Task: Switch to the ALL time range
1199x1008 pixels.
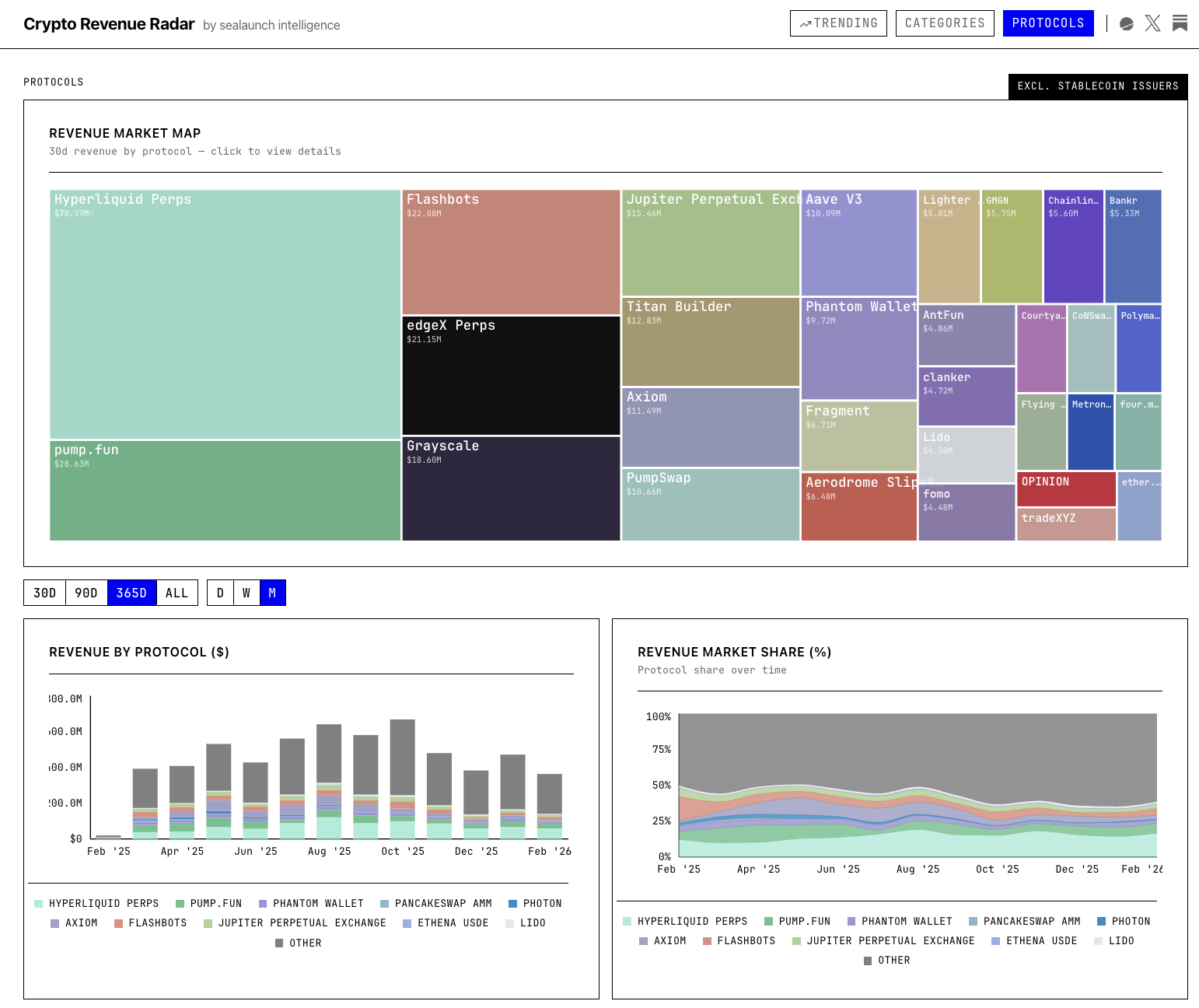Action: 177,592
